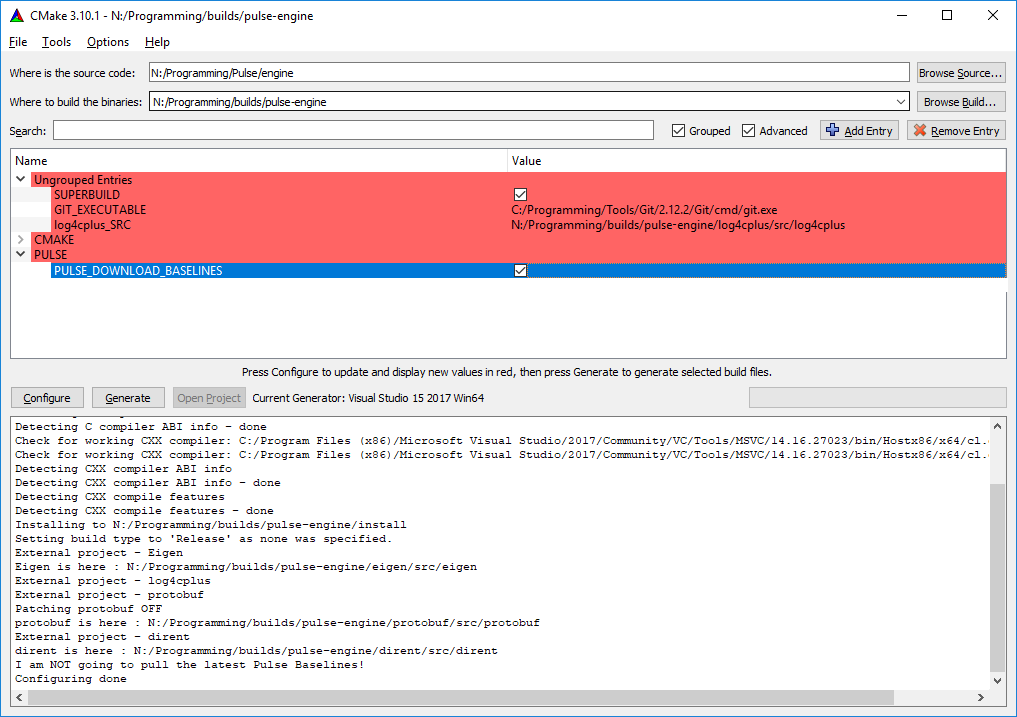Click the red X Remove Entry icon
Image resolution: width=1017 pixels, height=717 pixels.
click(x=919, y=130)
